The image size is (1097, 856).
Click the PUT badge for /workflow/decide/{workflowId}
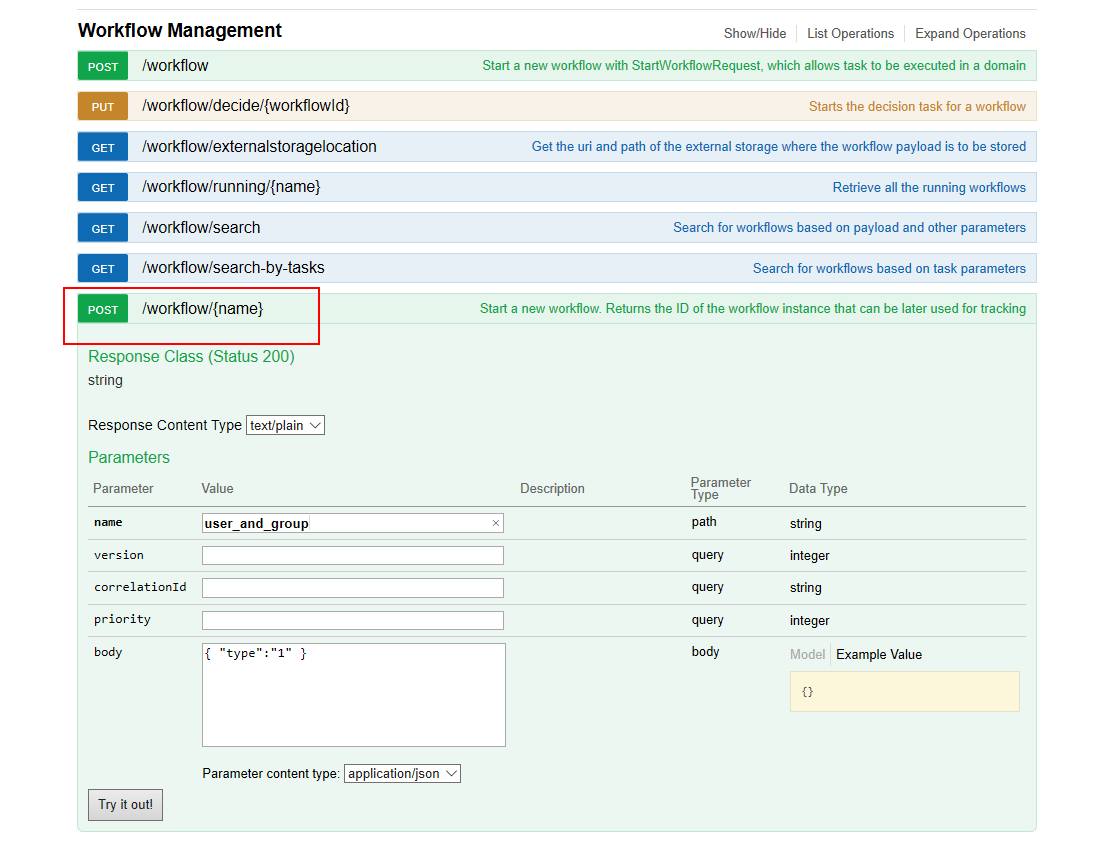coord(103,107)
